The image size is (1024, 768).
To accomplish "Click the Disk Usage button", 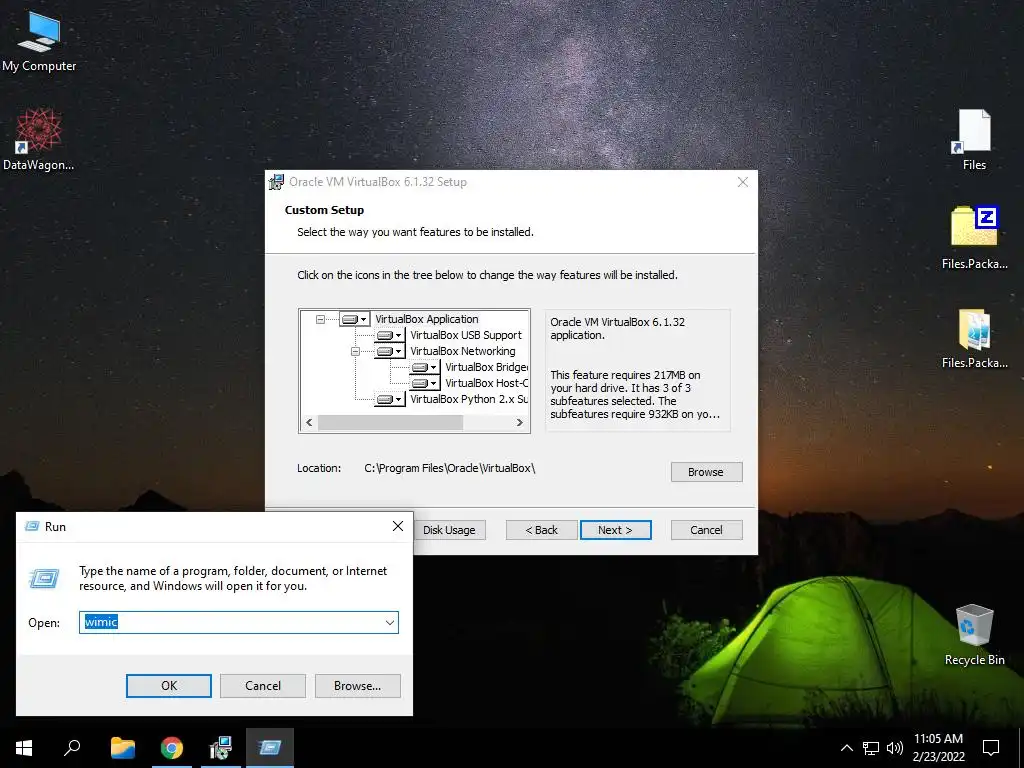I will click(449, 530).
